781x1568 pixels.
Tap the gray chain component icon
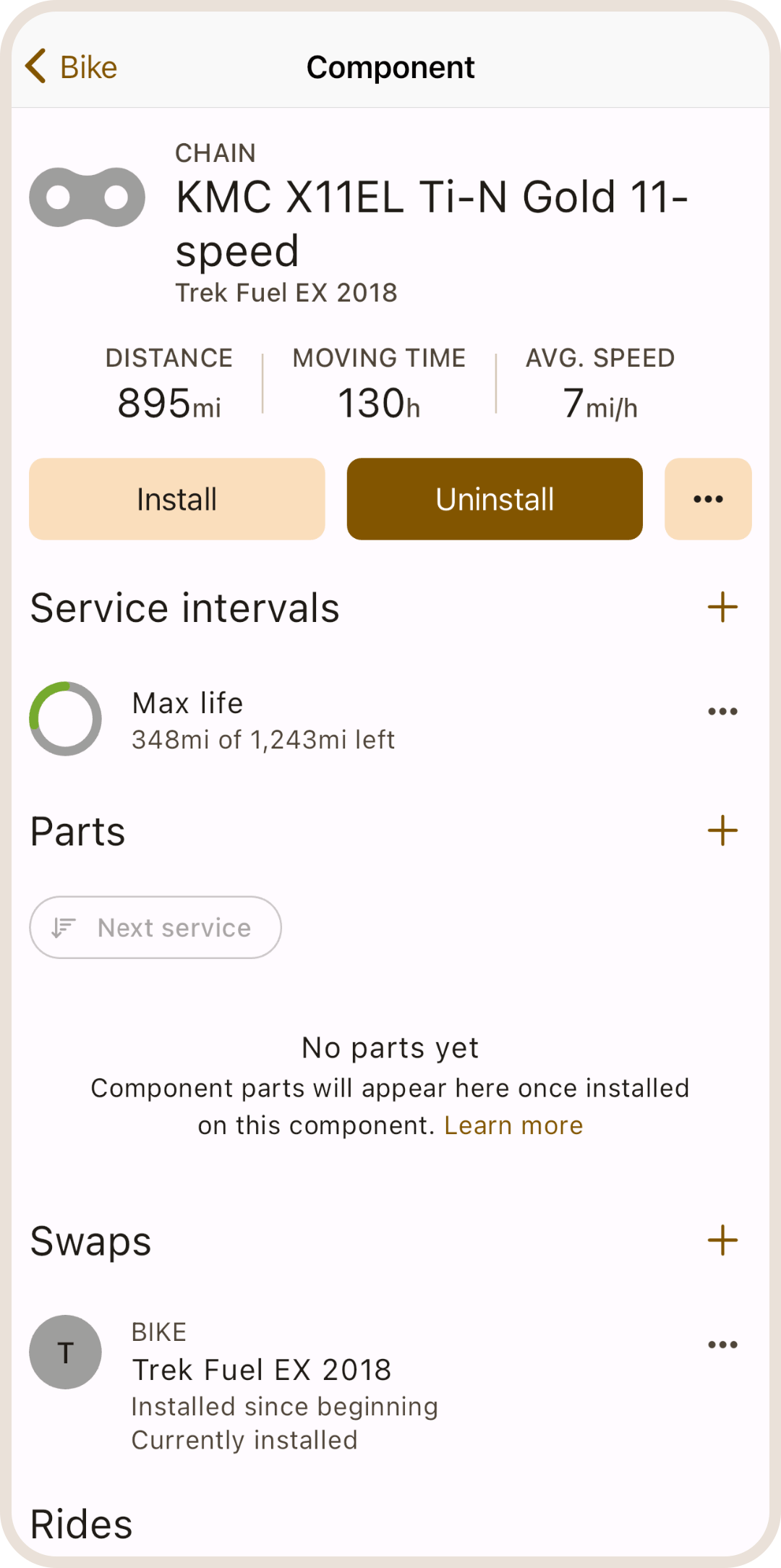87,197
